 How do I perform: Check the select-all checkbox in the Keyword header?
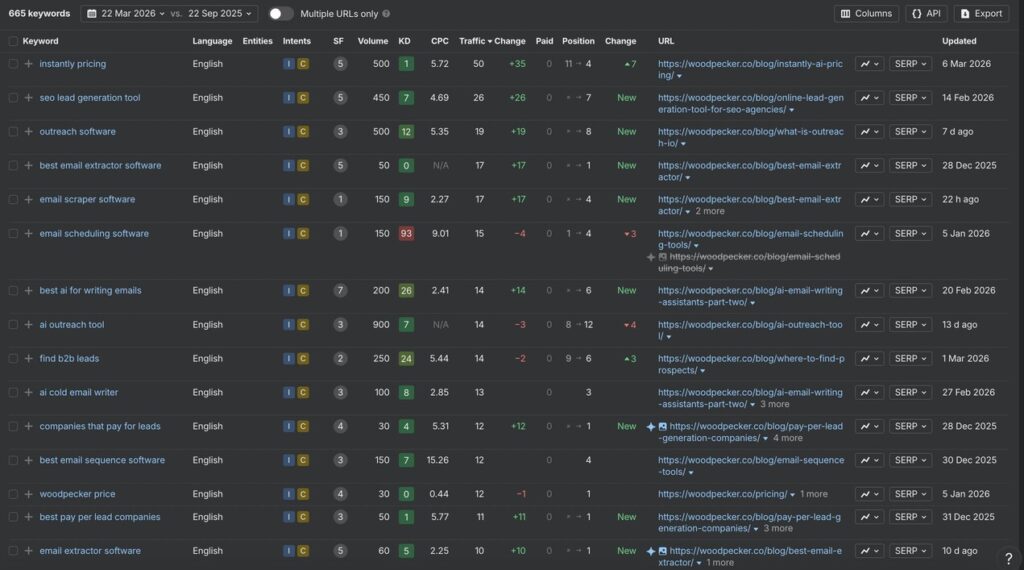(13, 41)
